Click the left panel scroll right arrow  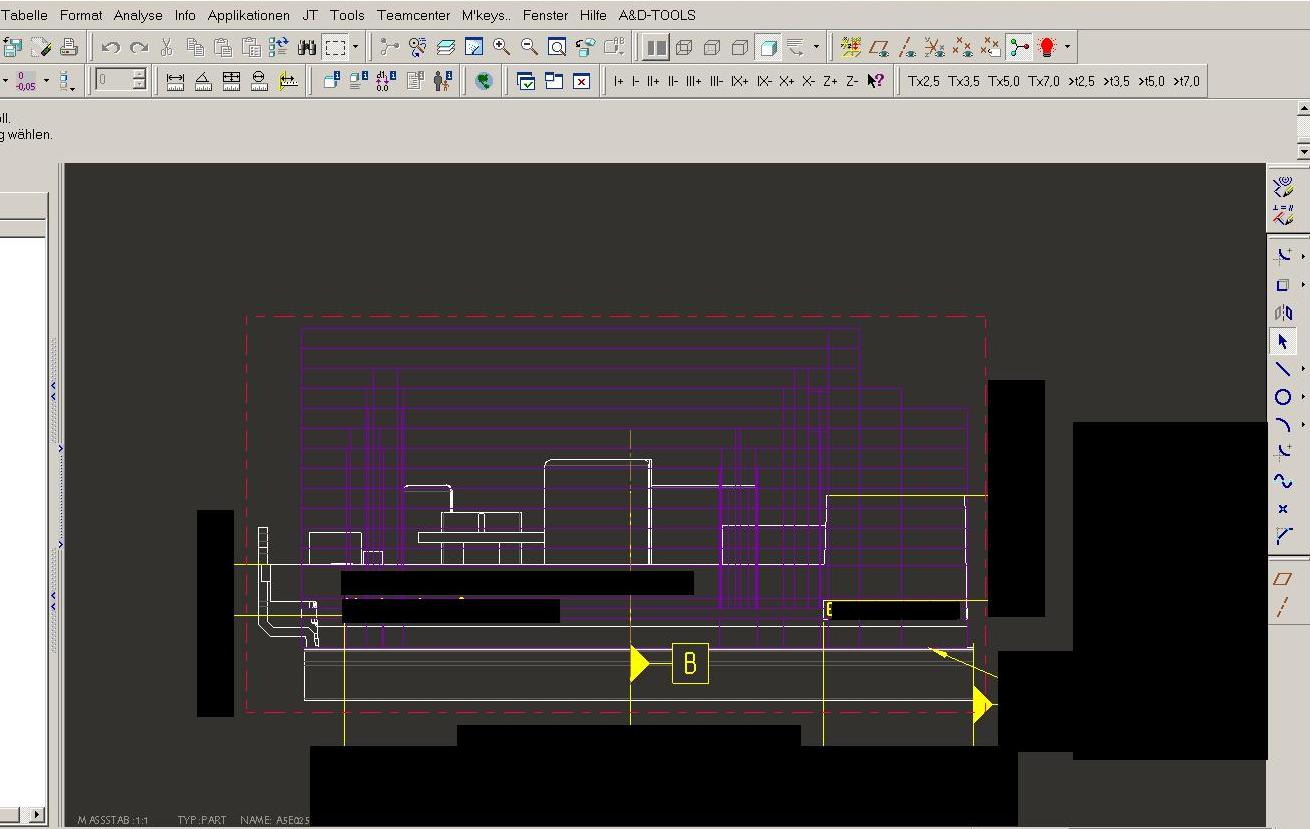37,815
